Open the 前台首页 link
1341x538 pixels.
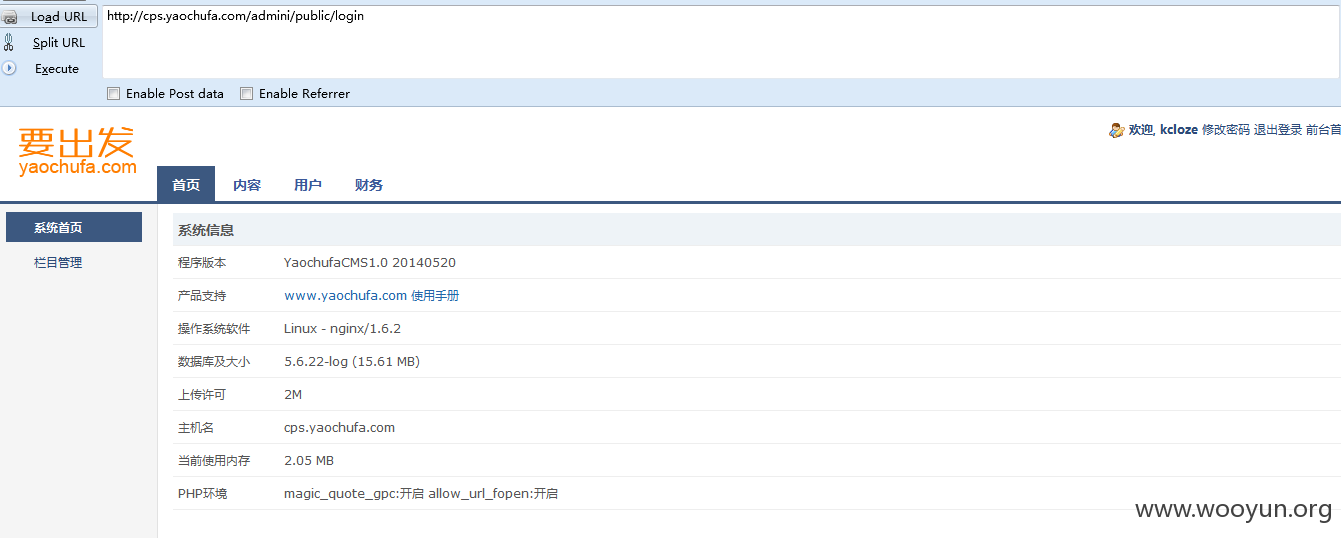coord(1323,130)
